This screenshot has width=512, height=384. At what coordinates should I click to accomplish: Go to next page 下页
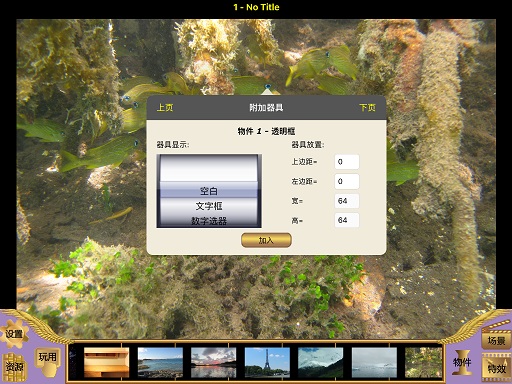pos(367,108)
